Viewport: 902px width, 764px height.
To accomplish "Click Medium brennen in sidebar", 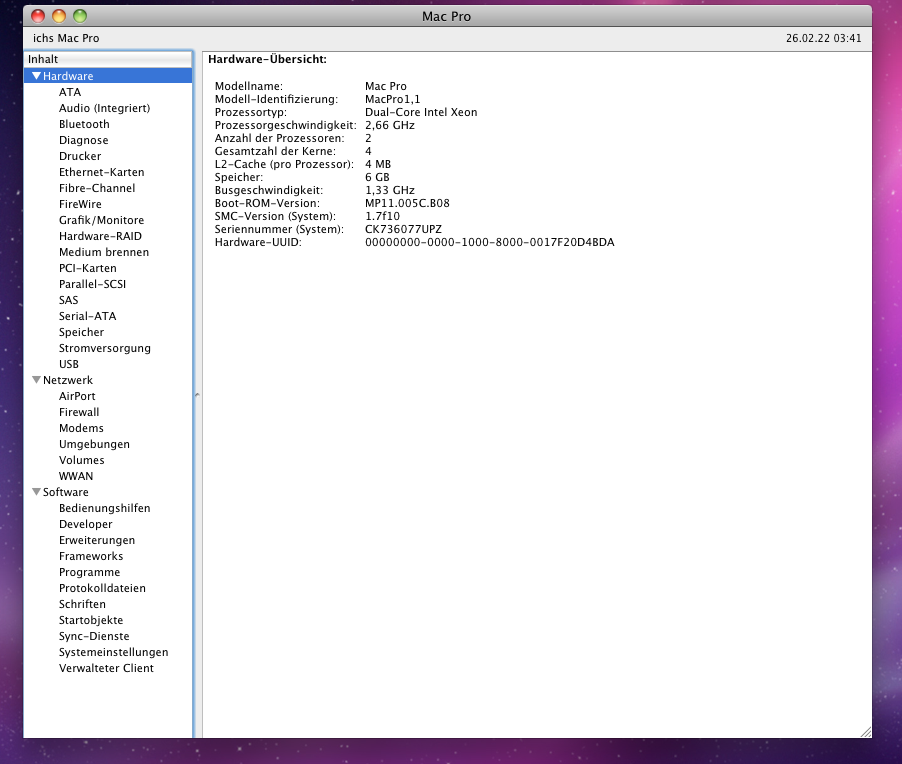I will (104, 252).
